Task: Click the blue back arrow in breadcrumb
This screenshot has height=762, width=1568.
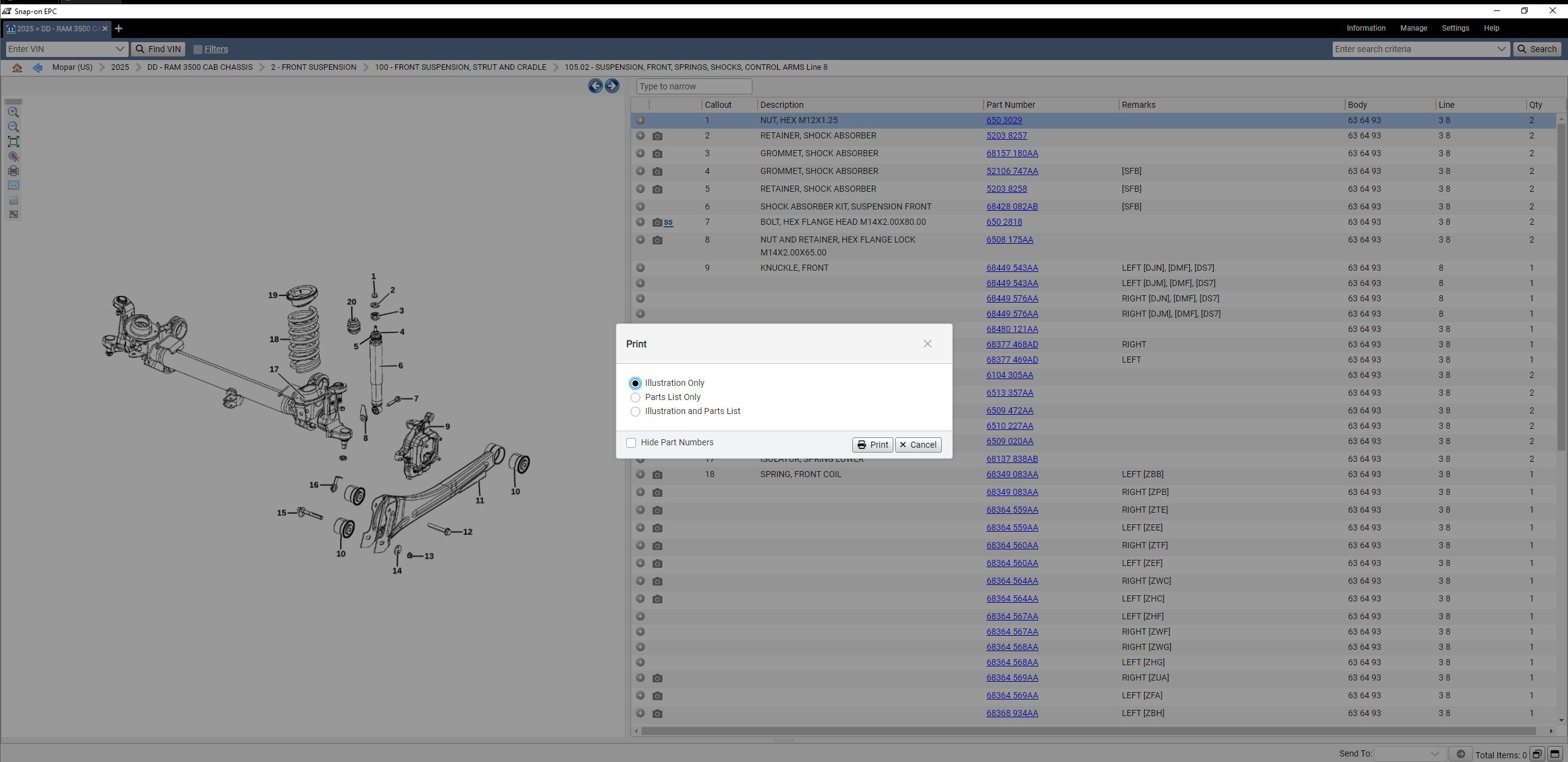Action: [37, 68]
